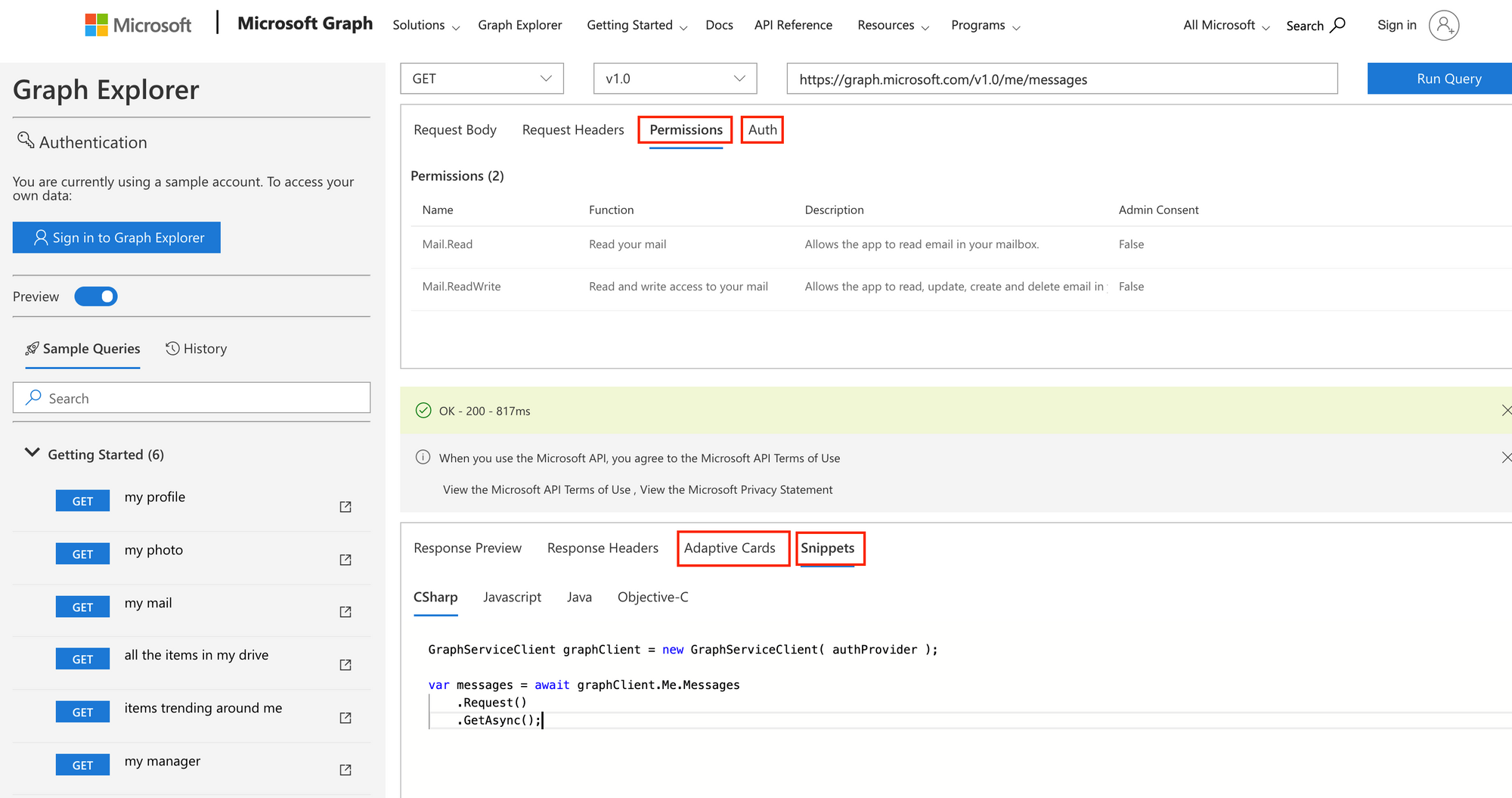Image resolution: width=1512 pixels, height=798 pixels.
Task: Switch to the Sample Queries tab
Action: point(82,349)
